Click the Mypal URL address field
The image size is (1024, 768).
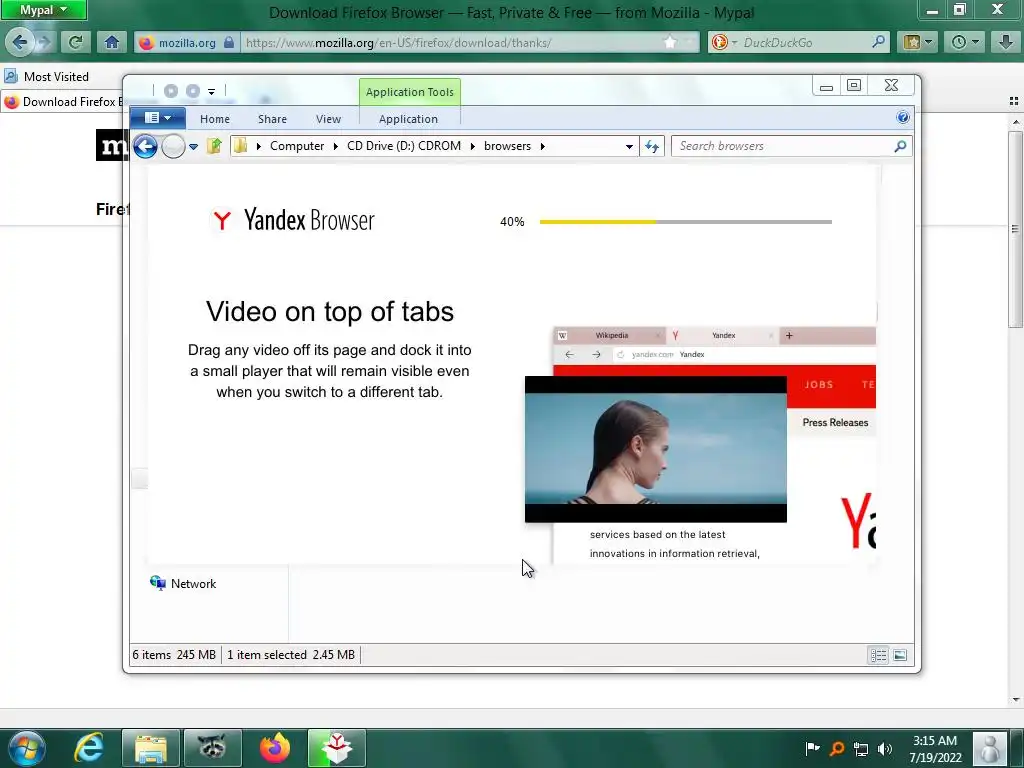pos(451,42)
